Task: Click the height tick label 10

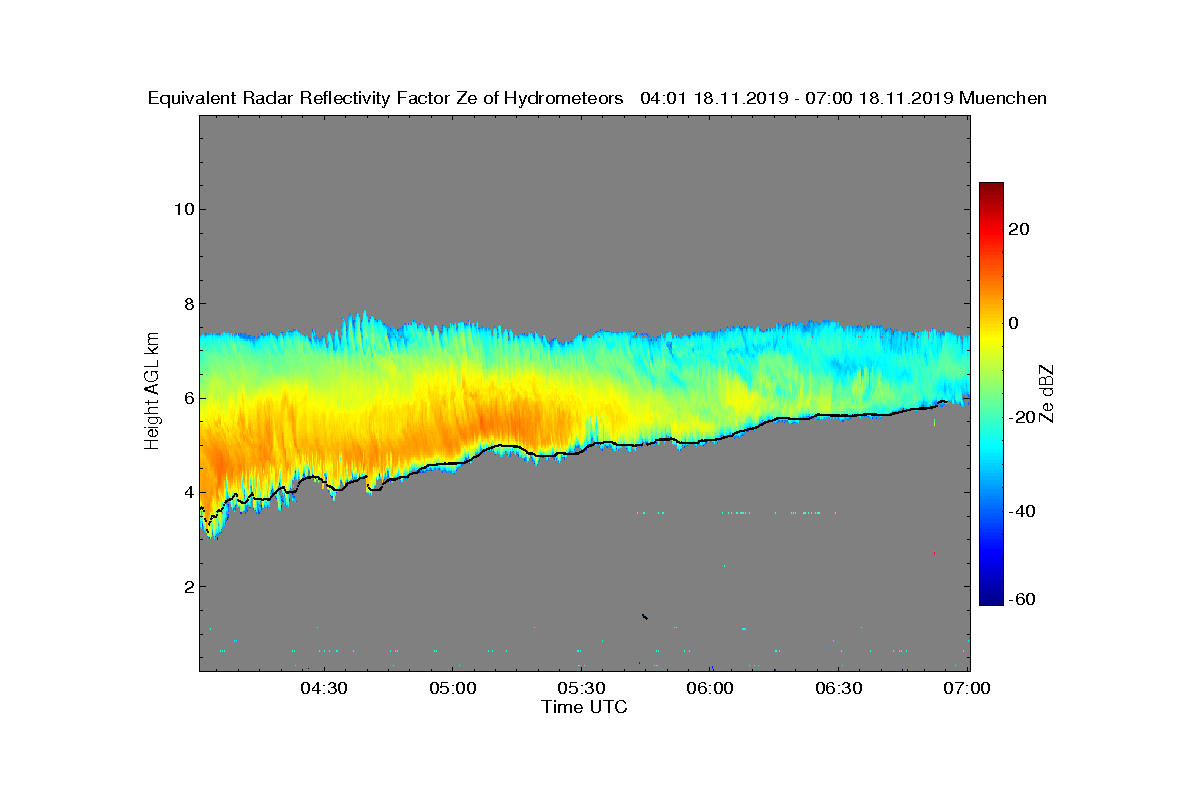Action: click(x=183, y=209)
